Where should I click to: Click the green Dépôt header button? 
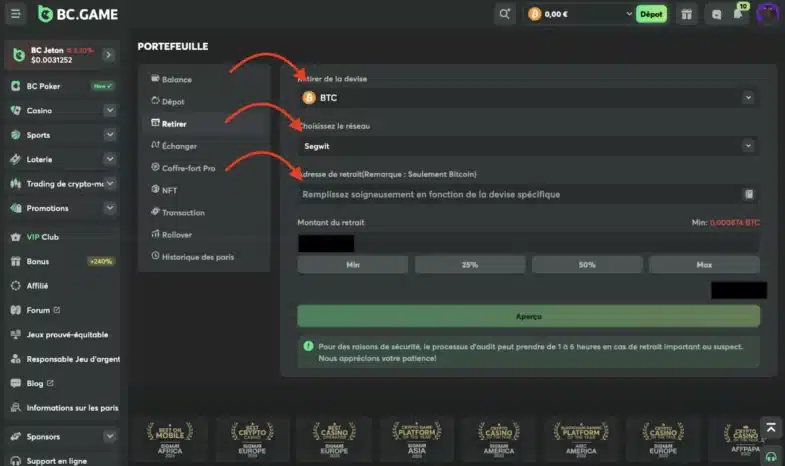[651, 14]
